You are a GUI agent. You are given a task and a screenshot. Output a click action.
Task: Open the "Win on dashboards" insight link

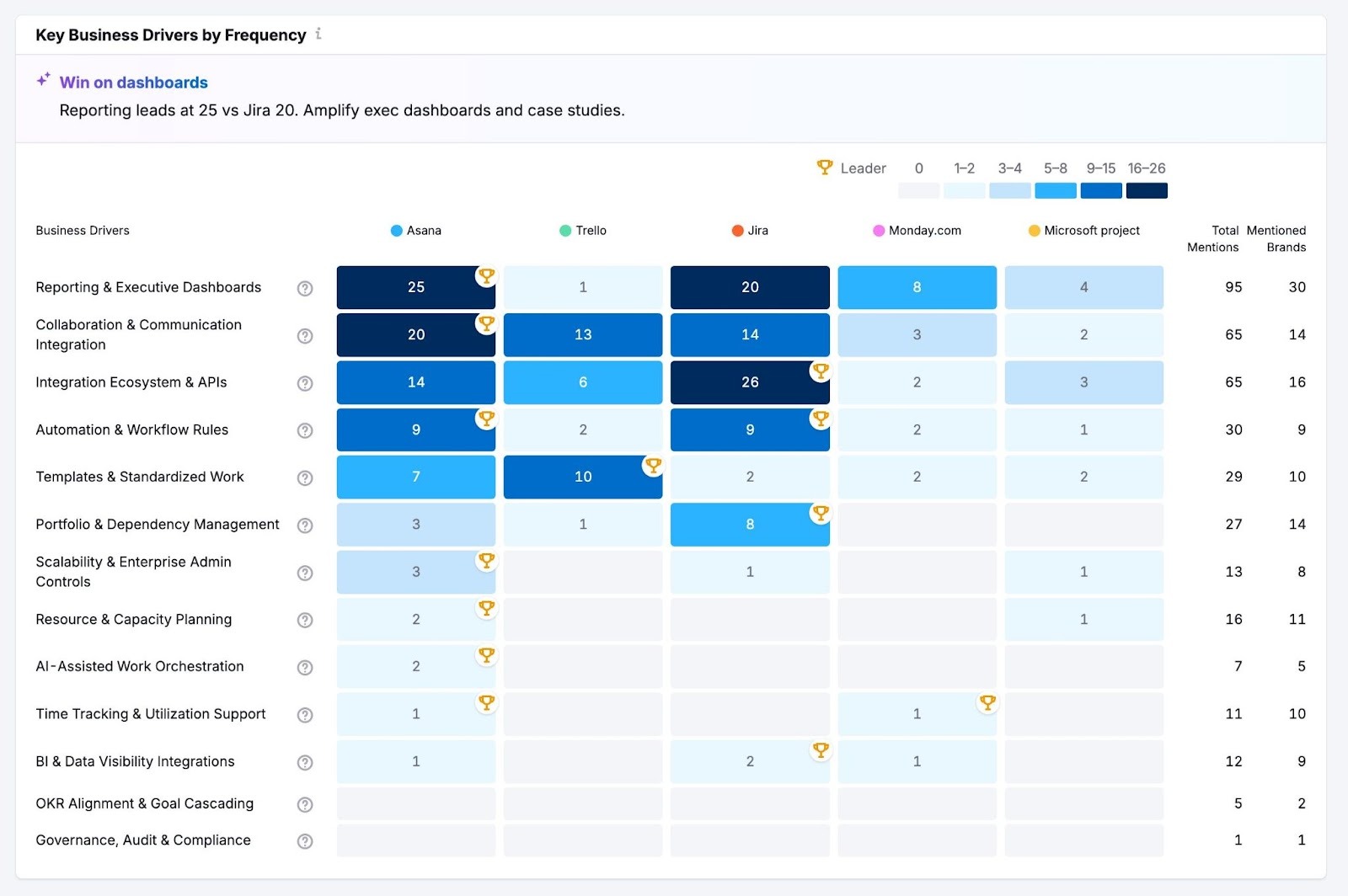pyautogui.click(x=133, y=82)
